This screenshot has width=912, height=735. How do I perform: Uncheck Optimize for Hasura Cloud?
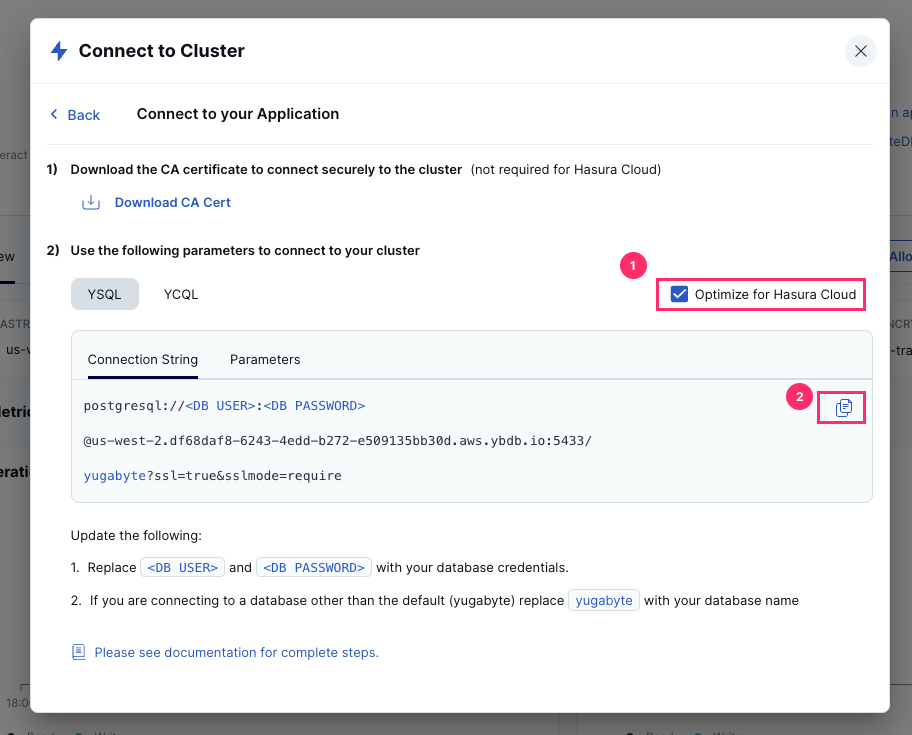681,294
